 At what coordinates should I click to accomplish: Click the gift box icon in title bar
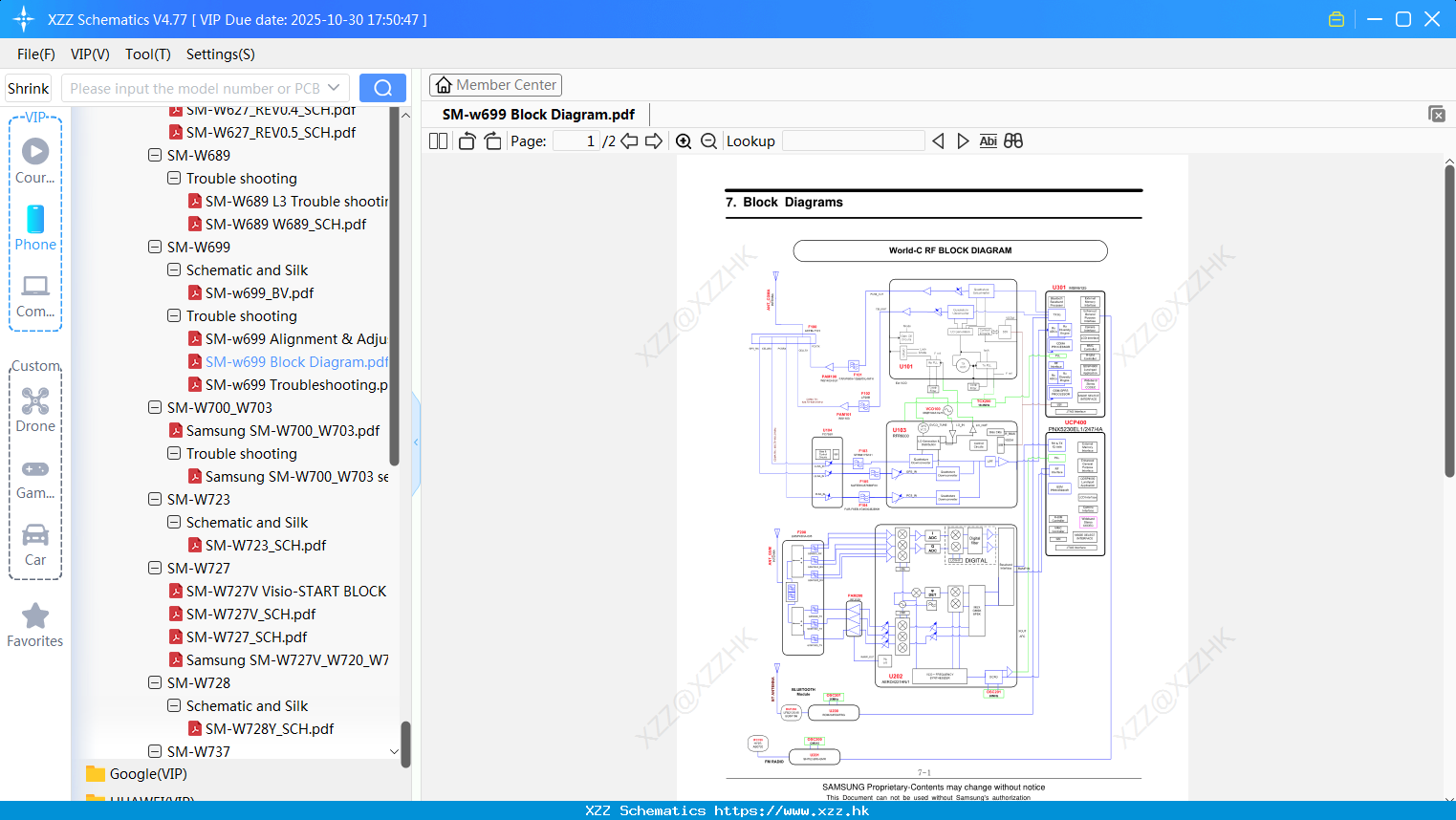[x=1336, y=19]
